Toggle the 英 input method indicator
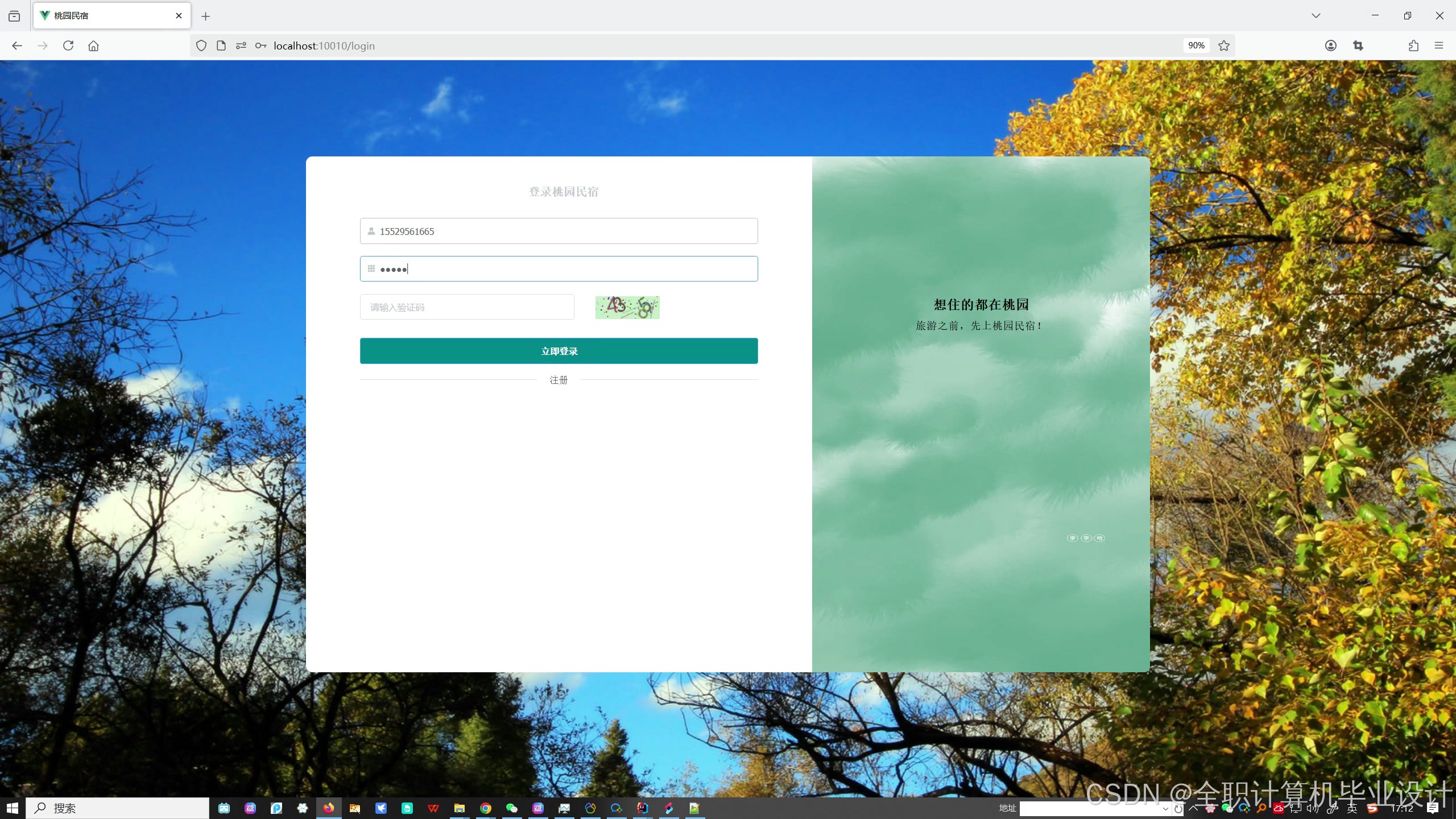 click(1352, 808)
